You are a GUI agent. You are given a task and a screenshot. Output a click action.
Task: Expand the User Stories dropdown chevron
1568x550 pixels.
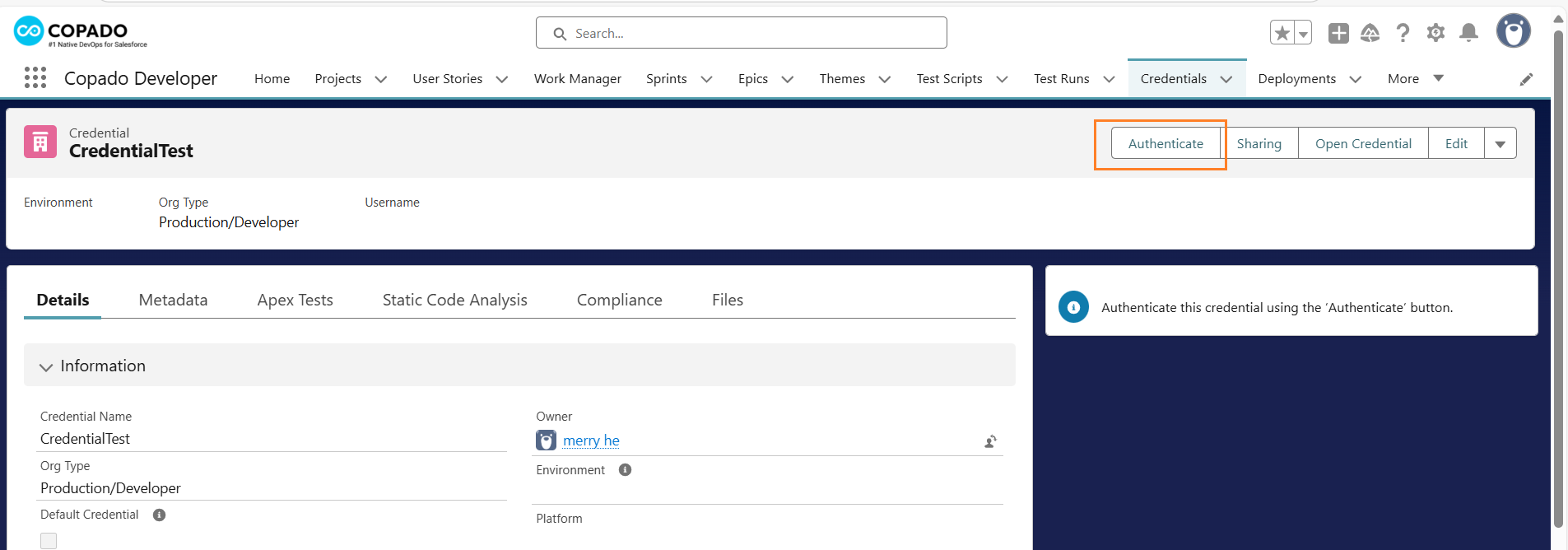[x=502, y=79]
